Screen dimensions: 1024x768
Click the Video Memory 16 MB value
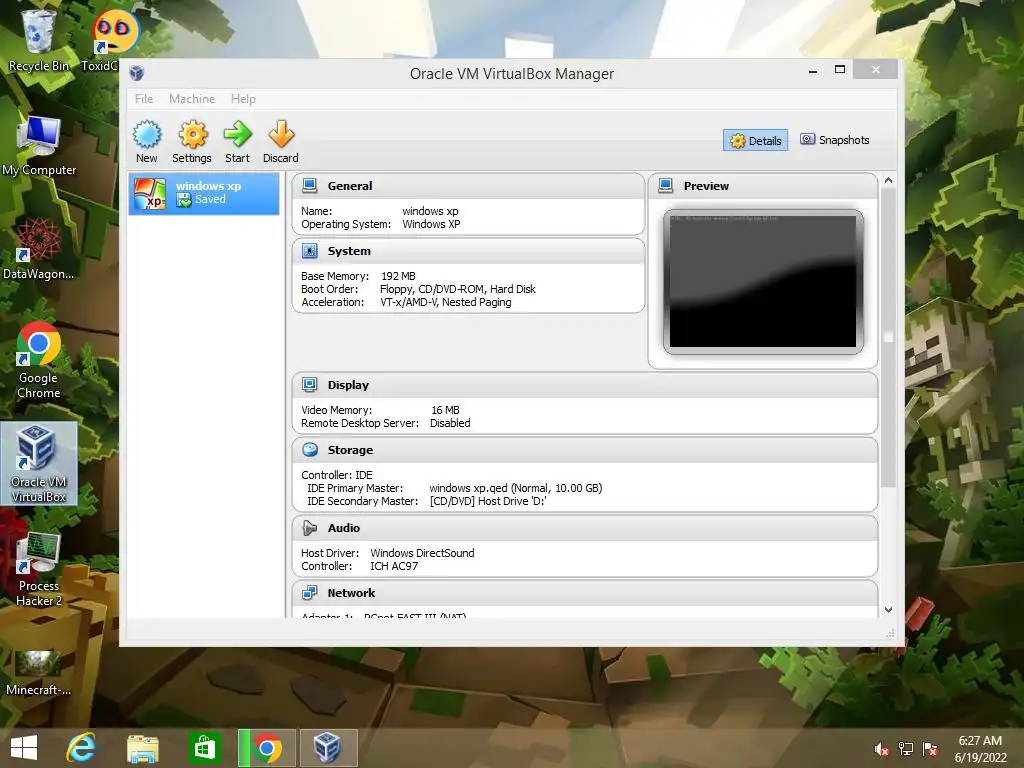pyautogui.click(x=445, y=410)
